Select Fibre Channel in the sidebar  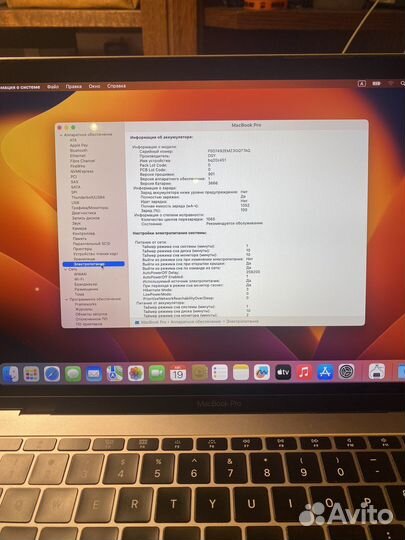pos(82,161)
